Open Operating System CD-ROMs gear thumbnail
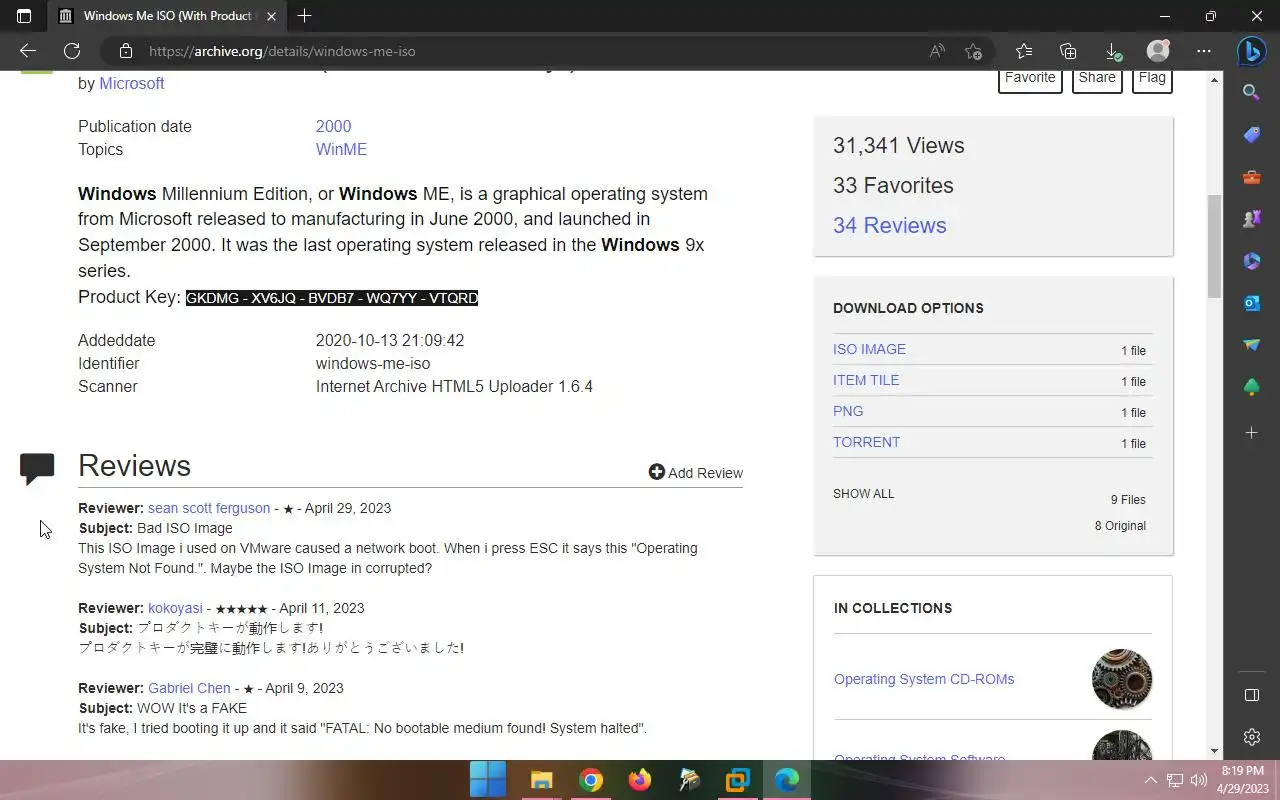 [1122, 679]
